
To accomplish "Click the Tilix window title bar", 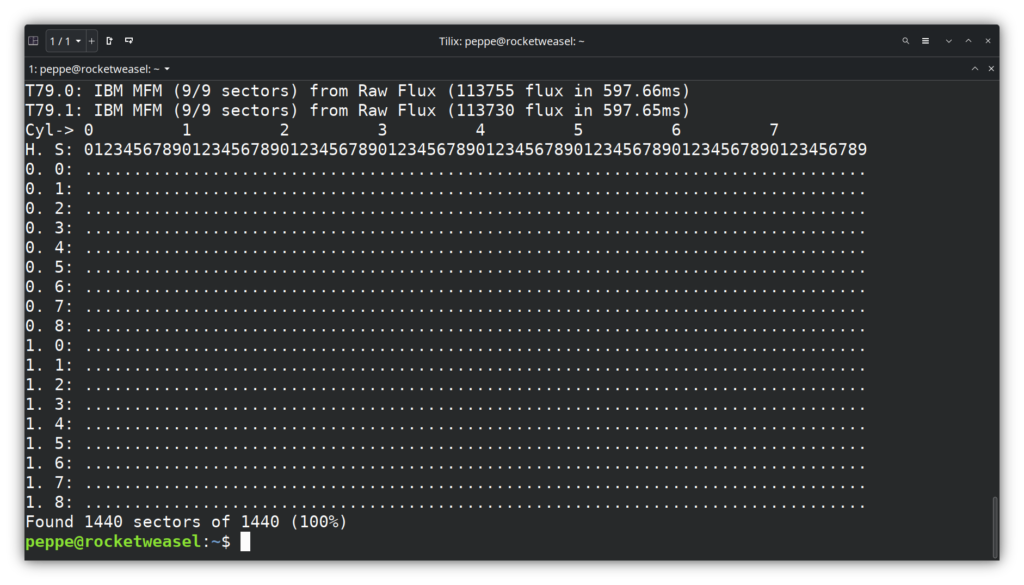I will (512, 41).
